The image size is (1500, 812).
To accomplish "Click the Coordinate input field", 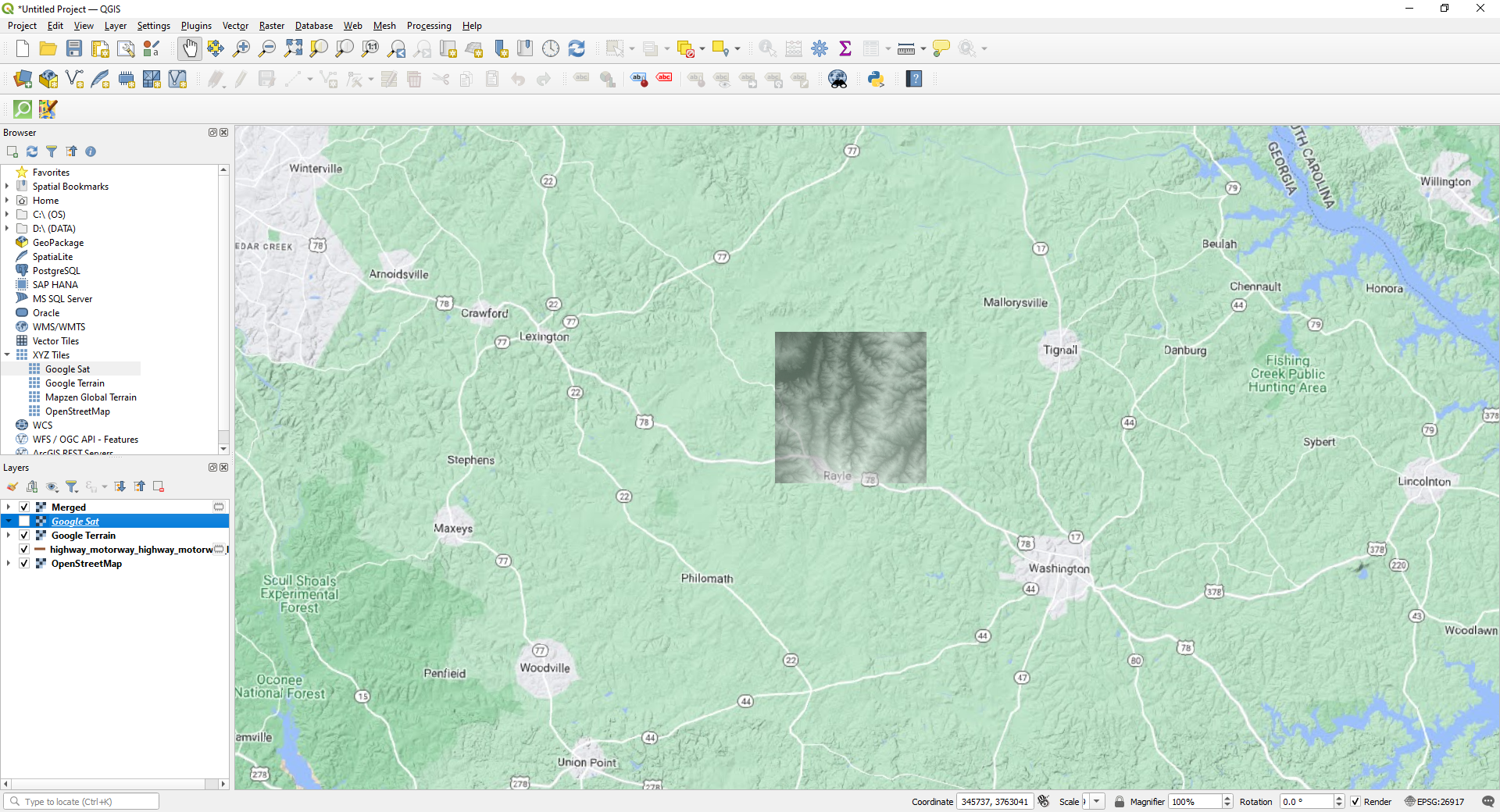I will [x=995, y=802].
